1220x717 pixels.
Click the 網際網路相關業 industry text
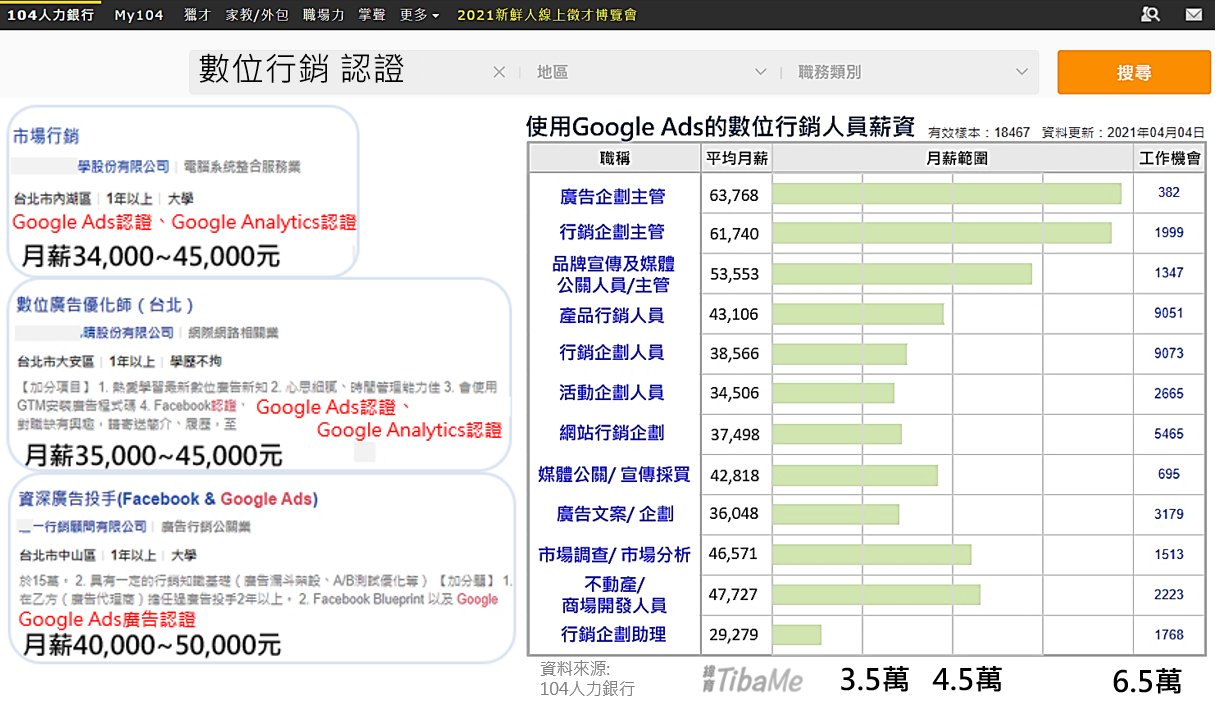(x=234, y=332)
